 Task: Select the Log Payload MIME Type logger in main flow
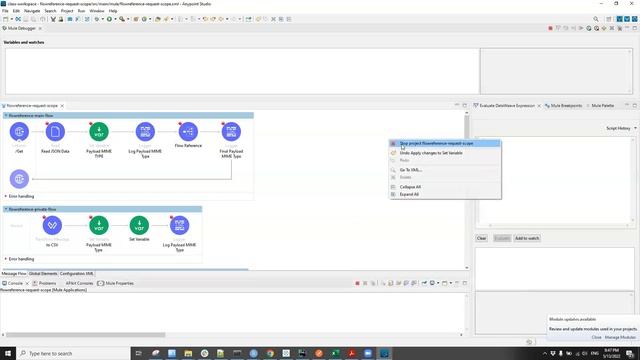(145, 131)
